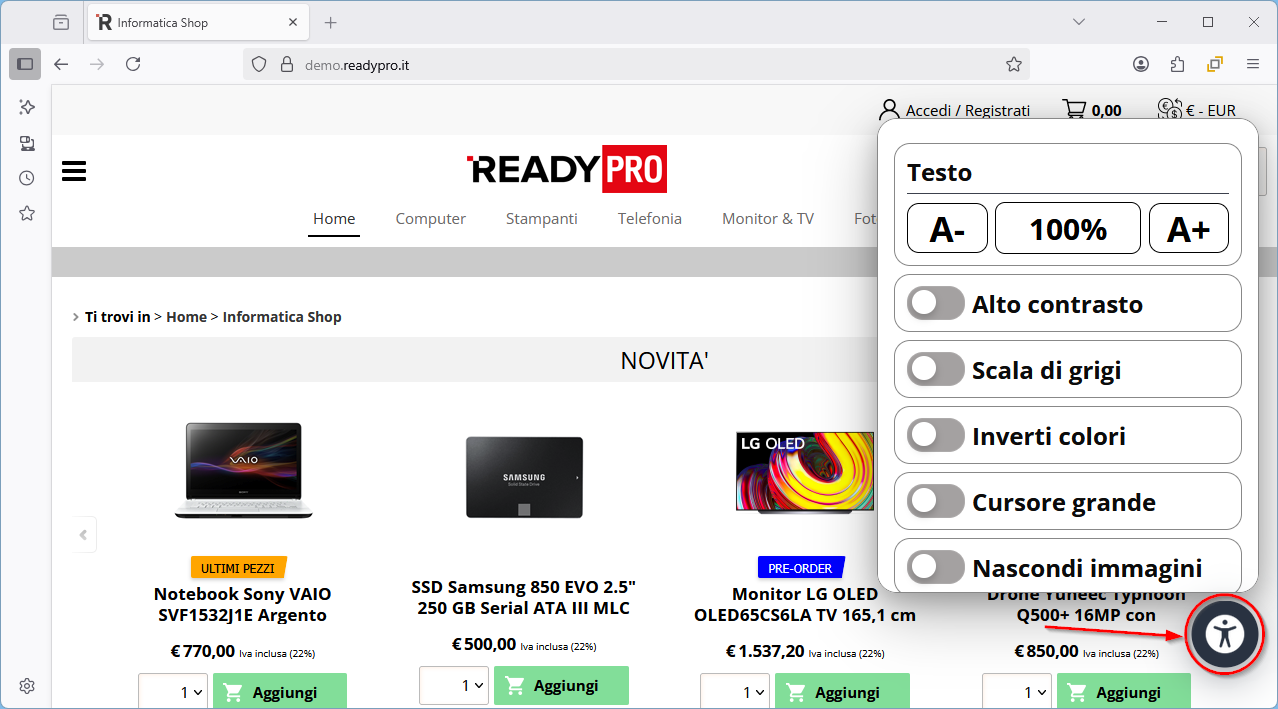Go back with the browser back arrow
Viewport: 1278px width, 709px height.
(x=61, y=64)
